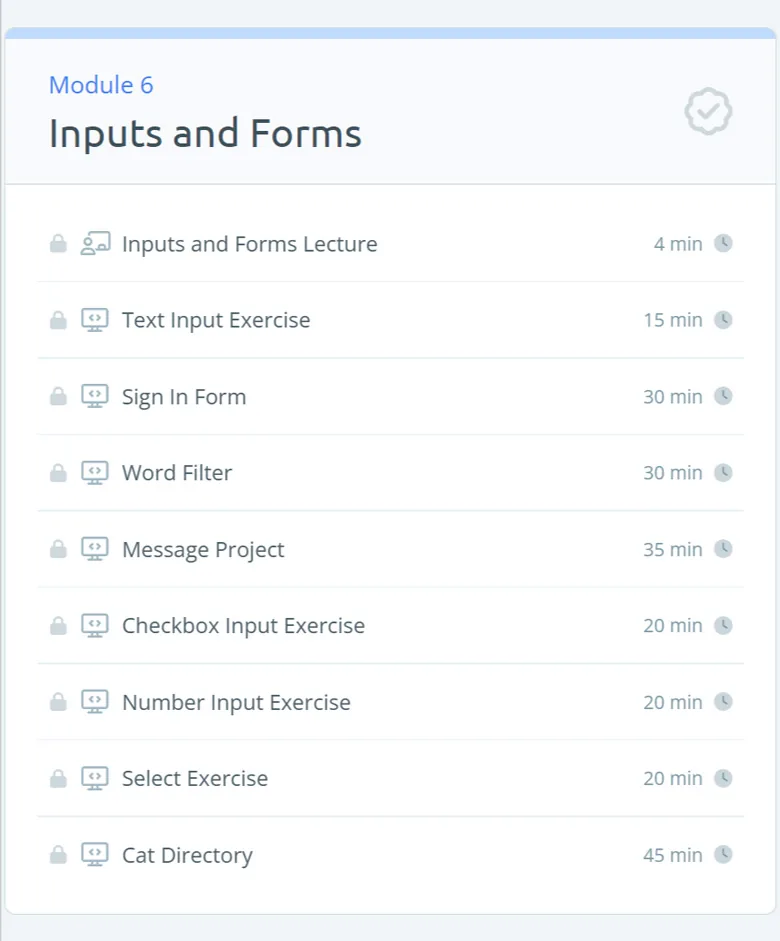
Task: Open the Sign In Form exercise
Action: [x=391, y=397]
